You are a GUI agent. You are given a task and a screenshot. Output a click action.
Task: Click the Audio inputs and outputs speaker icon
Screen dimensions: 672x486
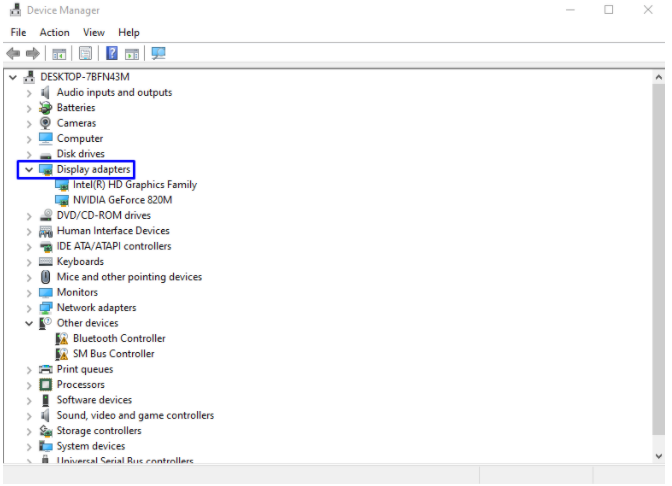(x=45, y=93)
